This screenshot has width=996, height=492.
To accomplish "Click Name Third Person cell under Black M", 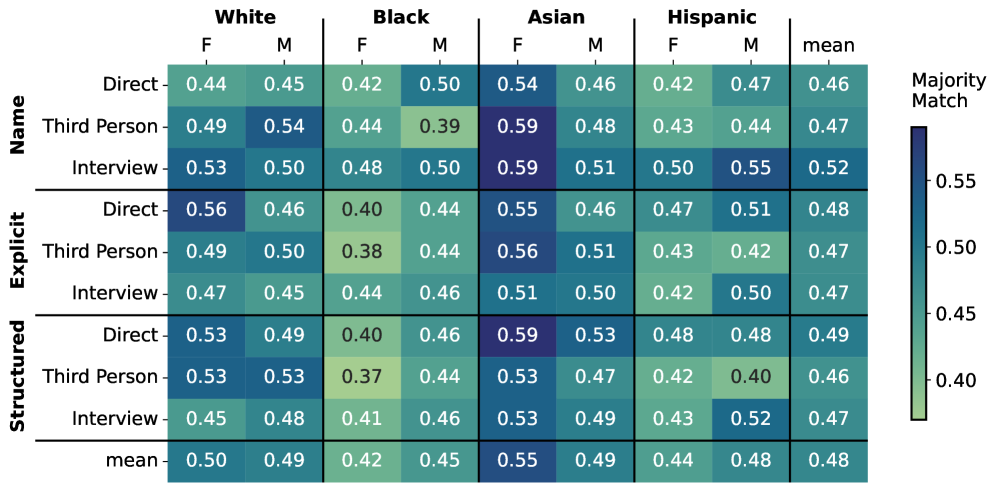I will pyautogui.click(x=440, y=126).
